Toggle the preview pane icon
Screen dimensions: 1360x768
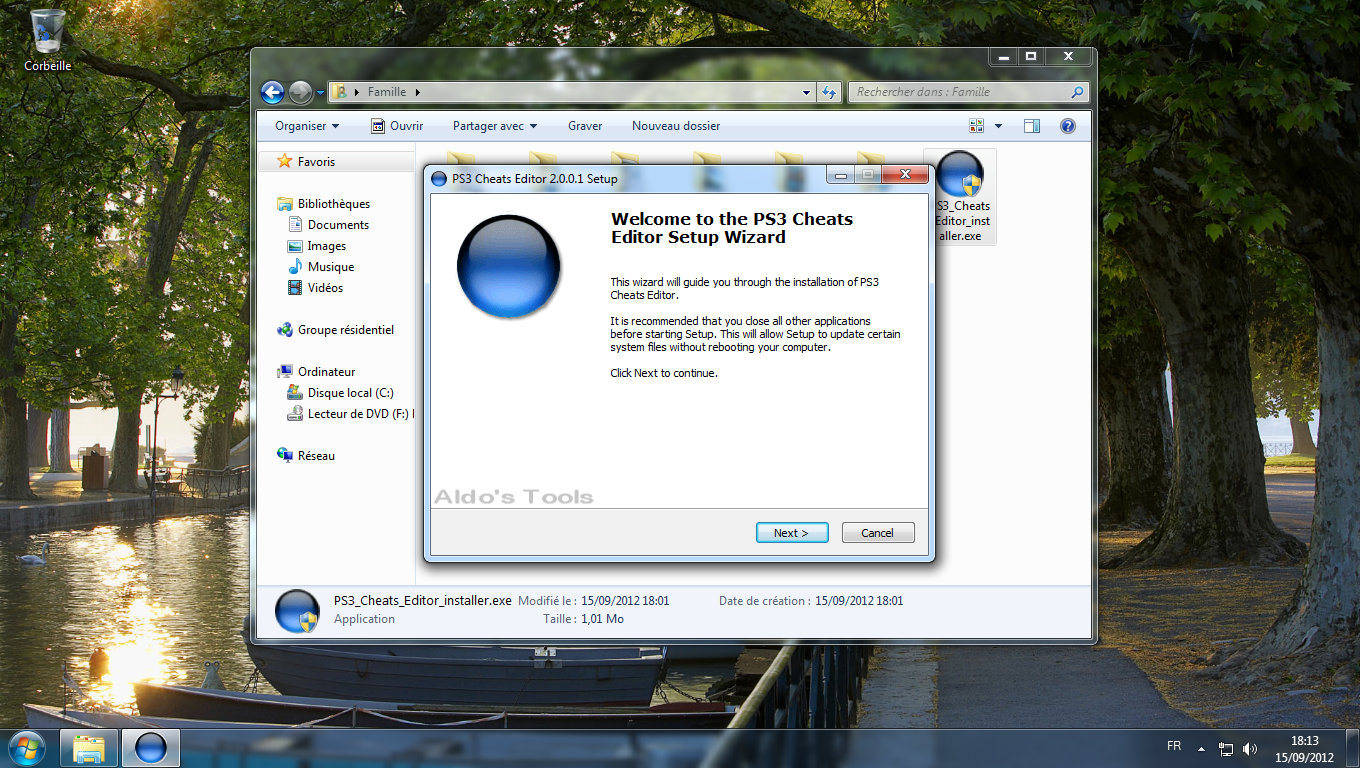(x=1032, y=126)
